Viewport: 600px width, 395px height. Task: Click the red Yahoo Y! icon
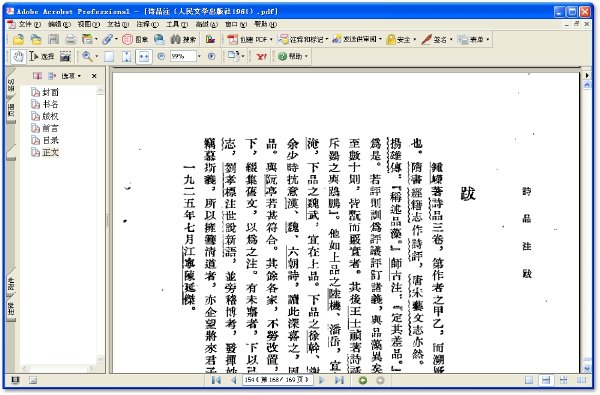tap(261, 57)
